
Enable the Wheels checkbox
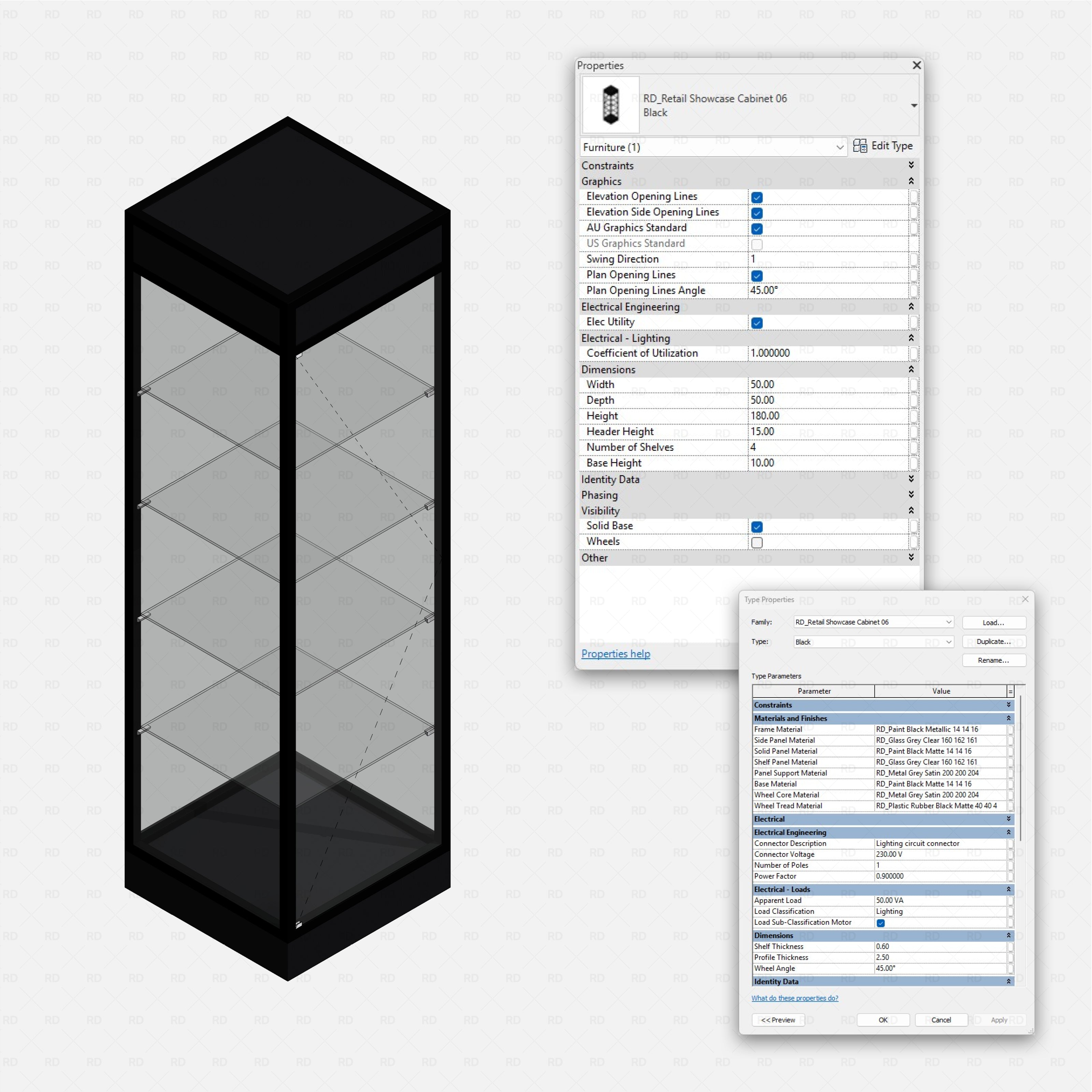click(x=757, y=543)
